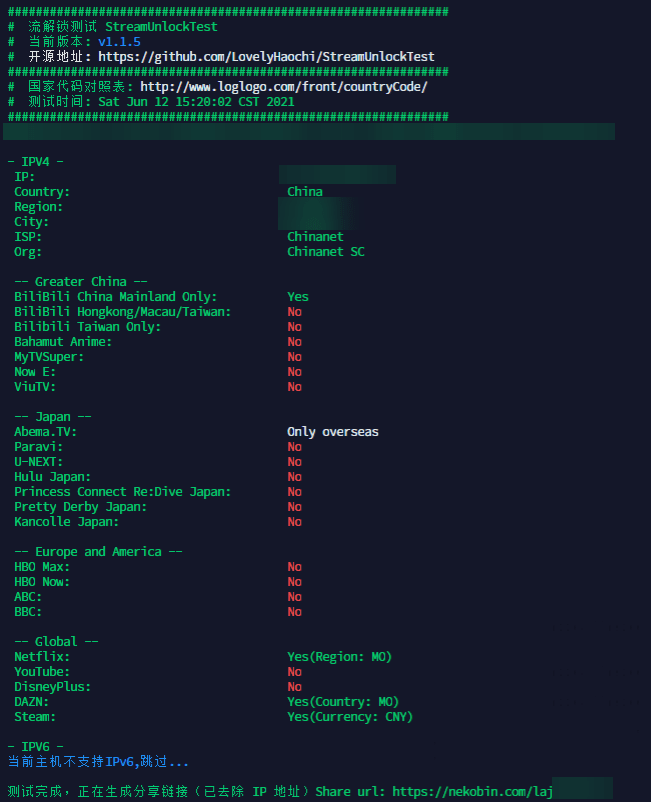The image size is (651, 802).
Task: Click the Yes result for BiliBili Mainland
Action: coord(298,297)
